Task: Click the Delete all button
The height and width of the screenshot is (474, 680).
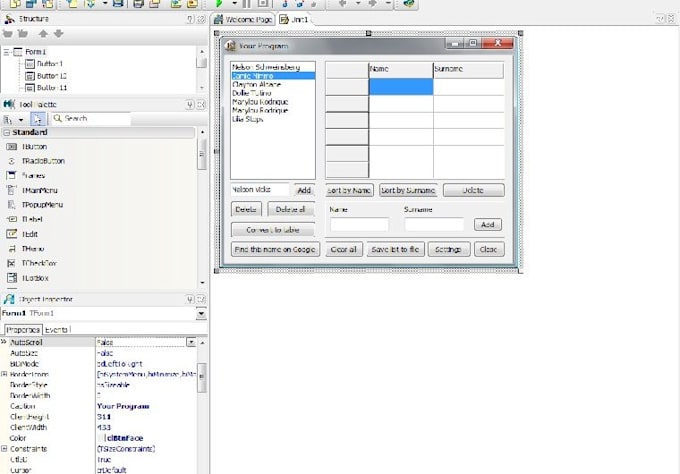Action: click(291, 209)
